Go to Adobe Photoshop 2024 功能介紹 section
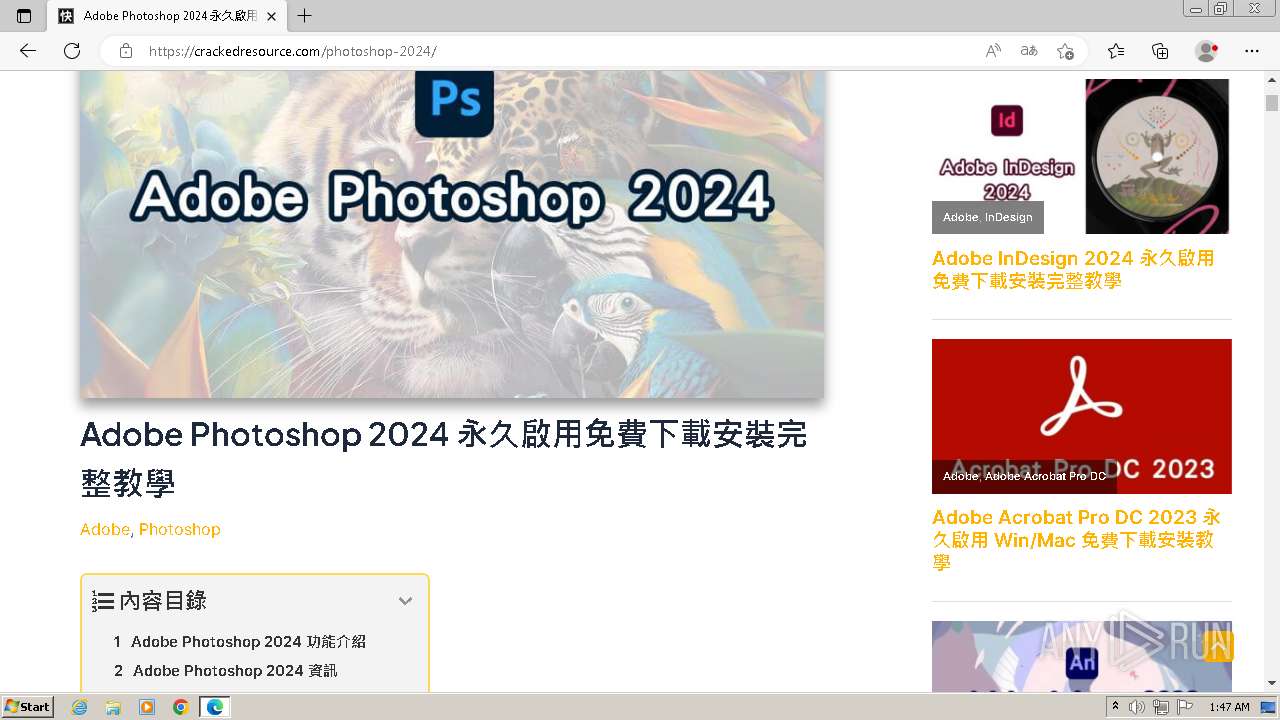Image resolution: width=1280 pixels, height=720 pixels. (248, 642)
